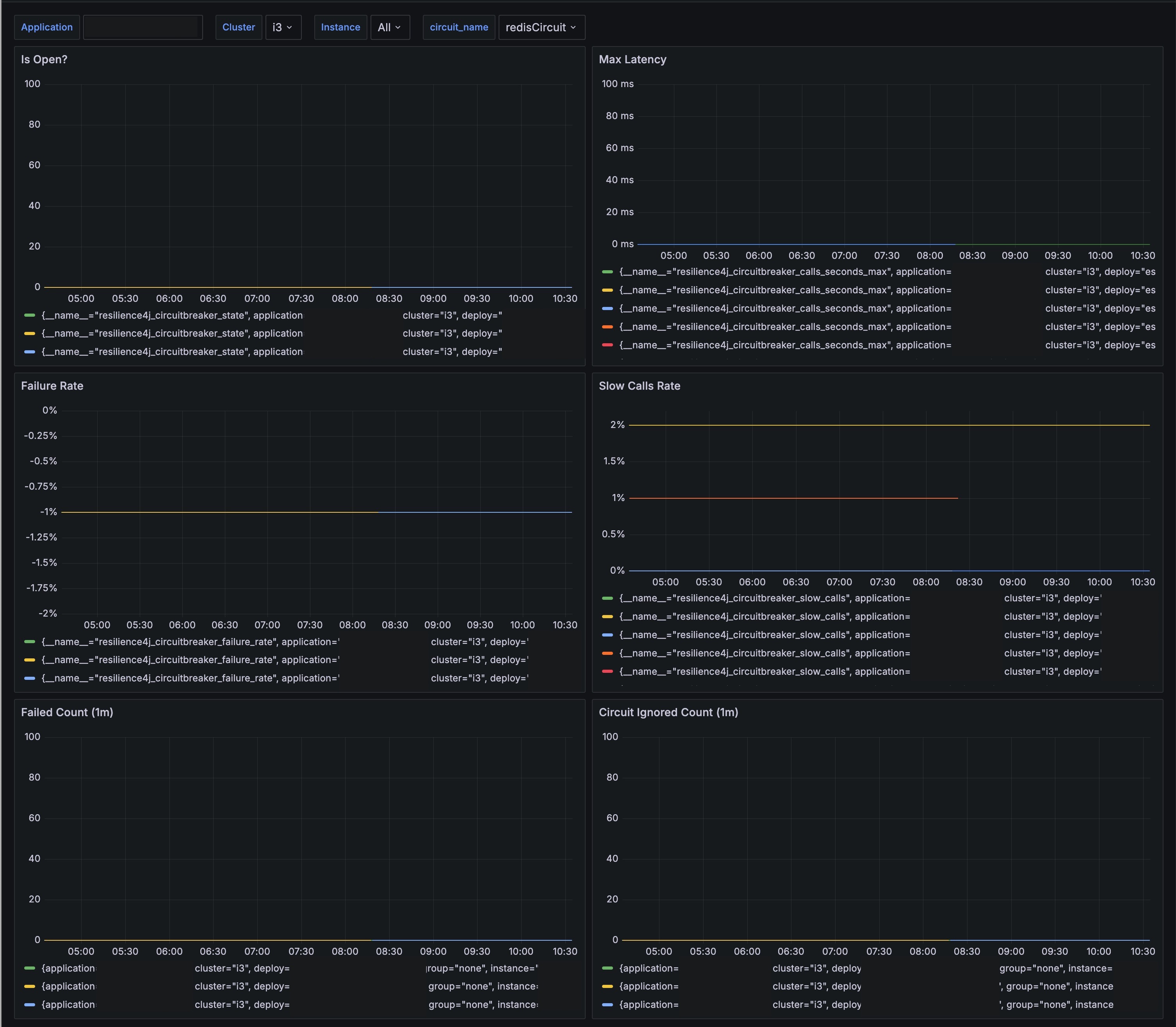Open the Max Latency panel title menu
The image size is (1176, 1027).
pos(632,60)
